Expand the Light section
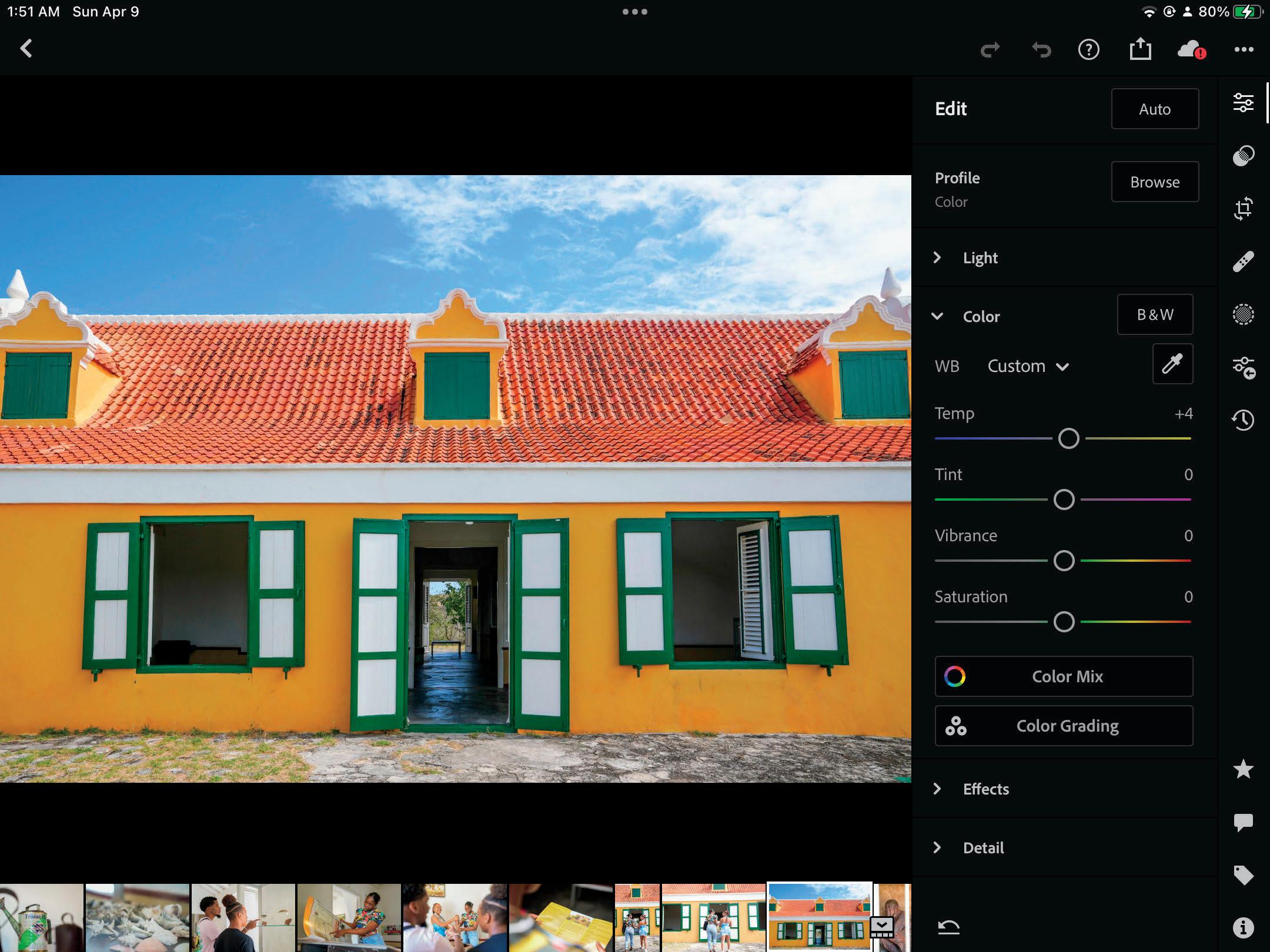Image resolution: width=1270 pixels, height=952 pixels. [x=980, y=258]
